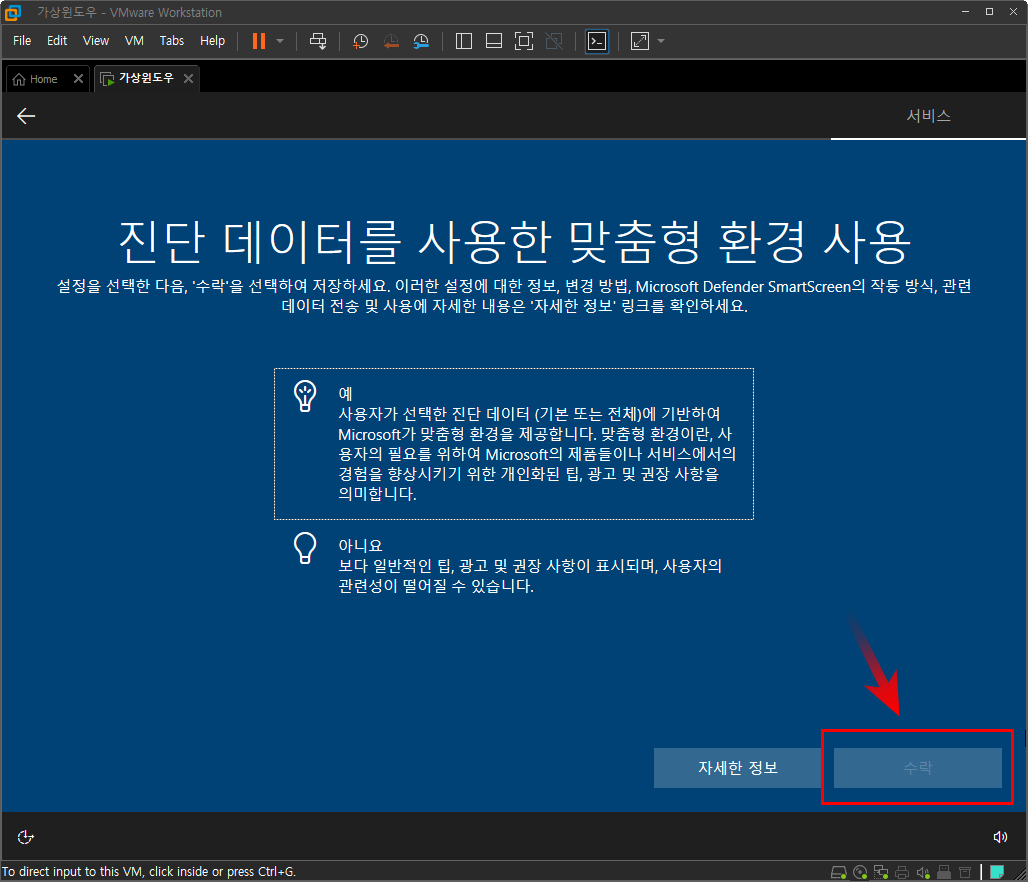Screen dimensions: 1028x882
Task: Select the 아니요 option
Action: pyautogui.click(x=514, y=565)
